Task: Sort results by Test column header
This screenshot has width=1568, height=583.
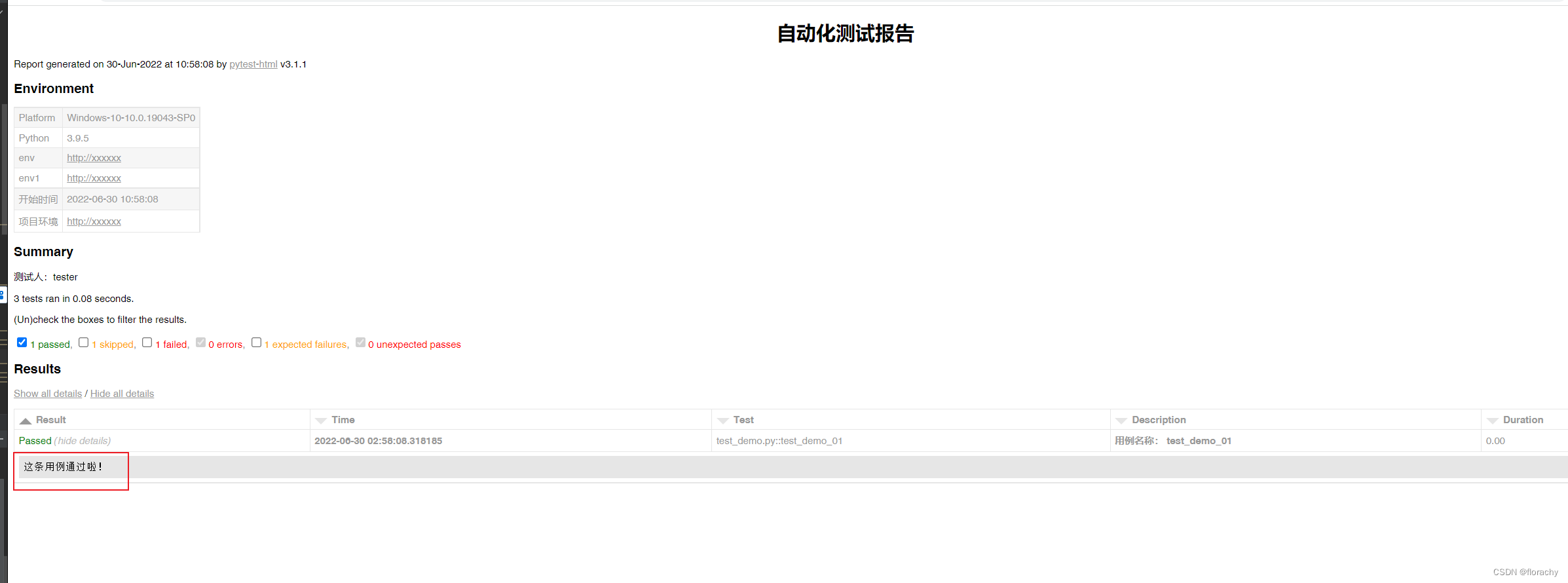Action: tap(911, 420)
